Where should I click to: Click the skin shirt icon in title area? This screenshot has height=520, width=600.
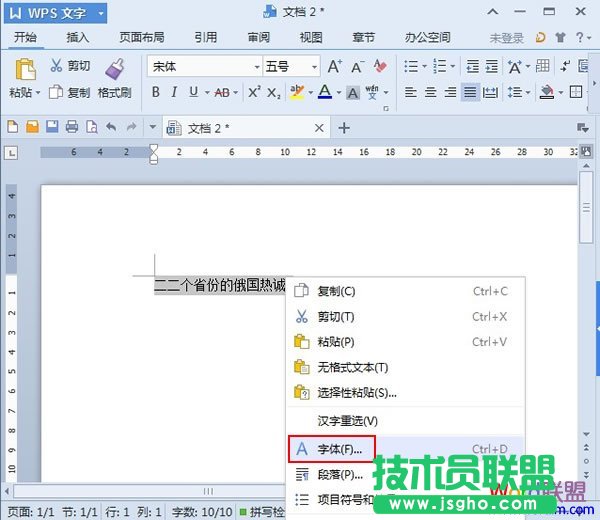point(561,37)
